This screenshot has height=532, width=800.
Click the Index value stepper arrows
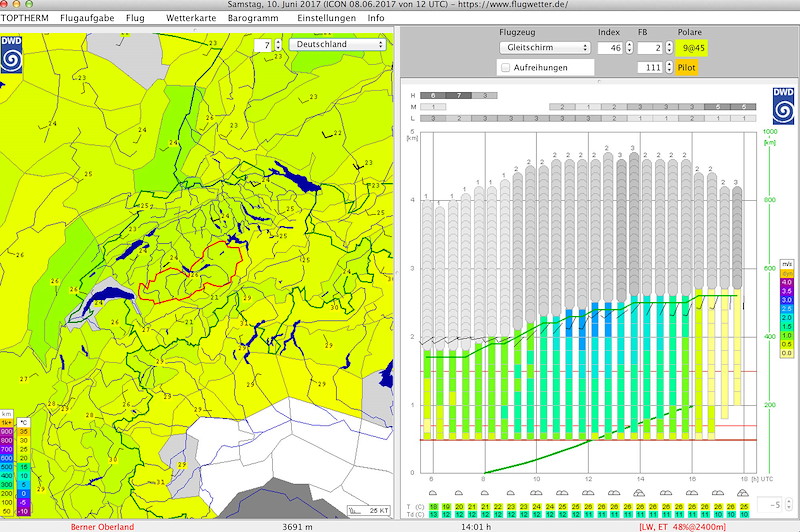coord(628,47)
